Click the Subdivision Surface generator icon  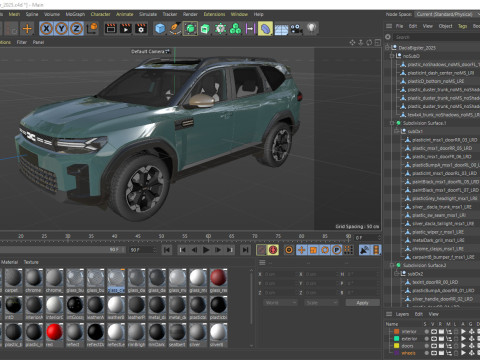pos(190,29)
